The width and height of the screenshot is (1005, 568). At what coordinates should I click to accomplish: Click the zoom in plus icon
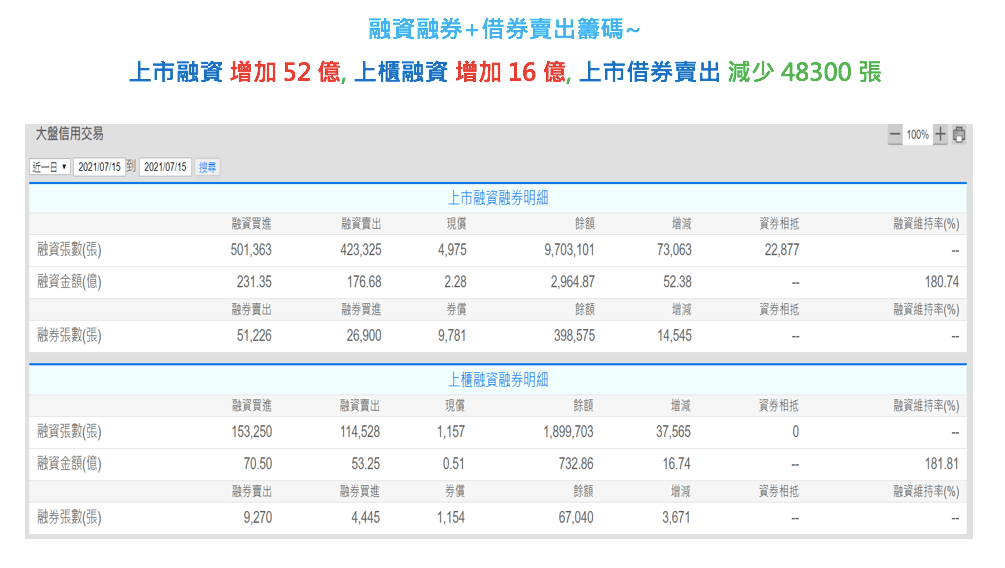point(940,135)
